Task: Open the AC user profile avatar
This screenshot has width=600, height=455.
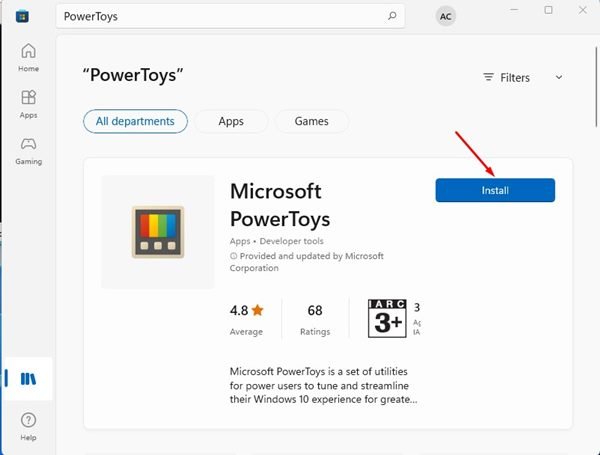Action: [x=445, y=16]
